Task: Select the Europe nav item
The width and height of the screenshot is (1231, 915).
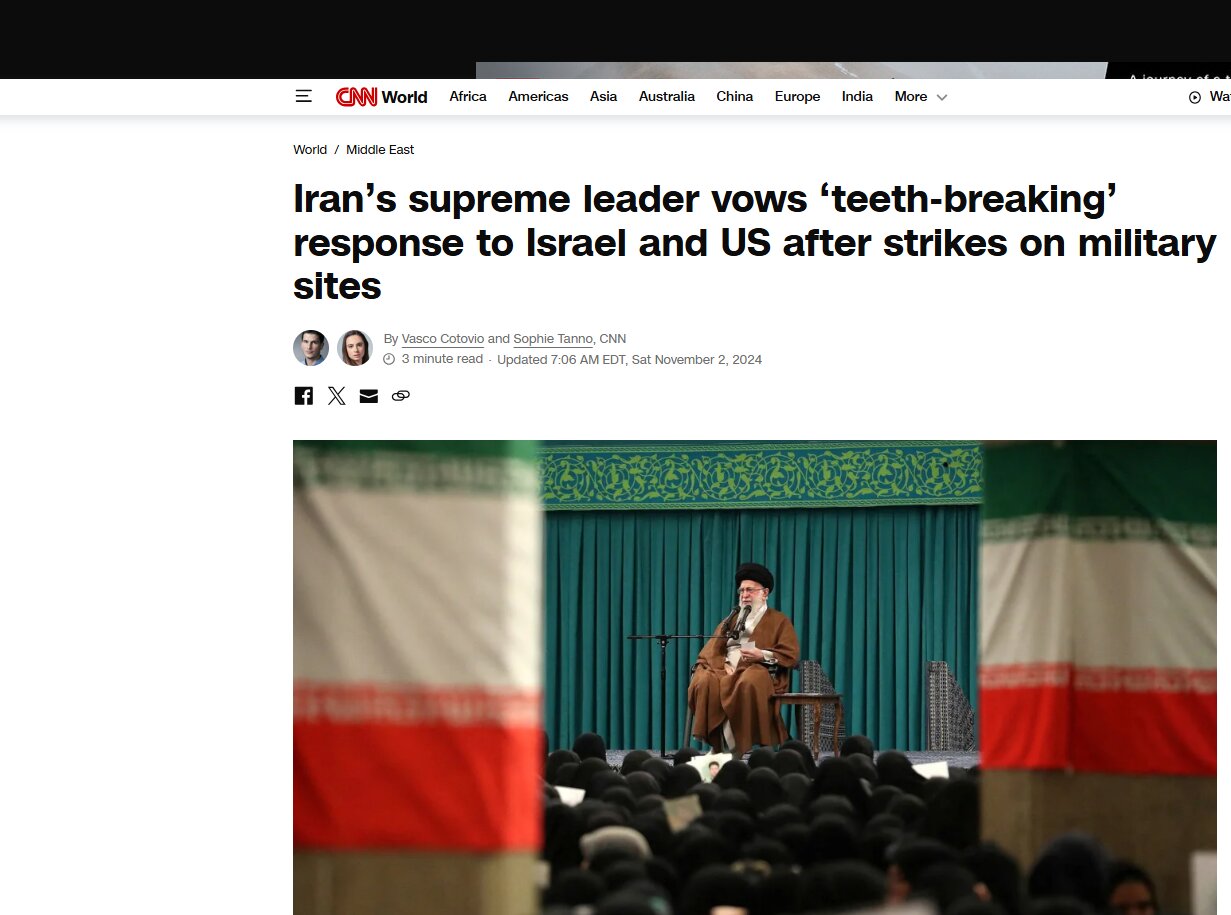Action: pos(797,97)
